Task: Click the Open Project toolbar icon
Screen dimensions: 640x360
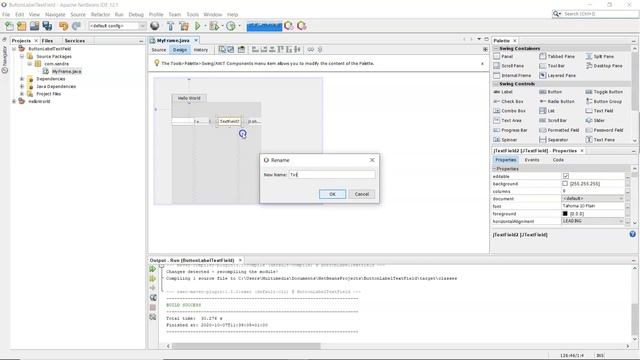Action: 34,26
